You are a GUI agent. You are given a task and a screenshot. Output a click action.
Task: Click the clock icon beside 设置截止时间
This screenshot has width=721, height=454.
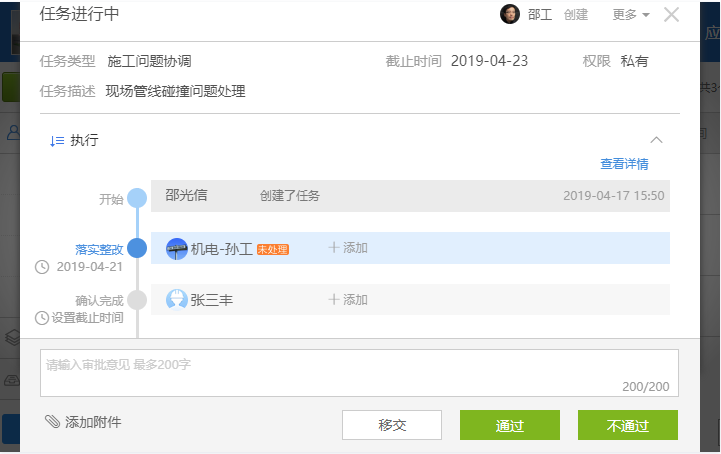coord(42,318)
